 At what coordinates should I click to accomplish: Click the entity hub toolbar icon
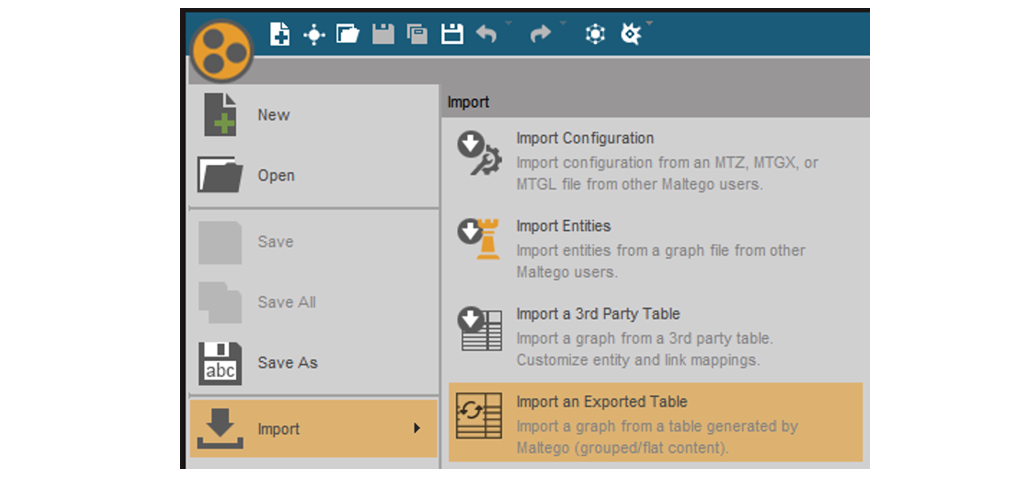[314, 34]
